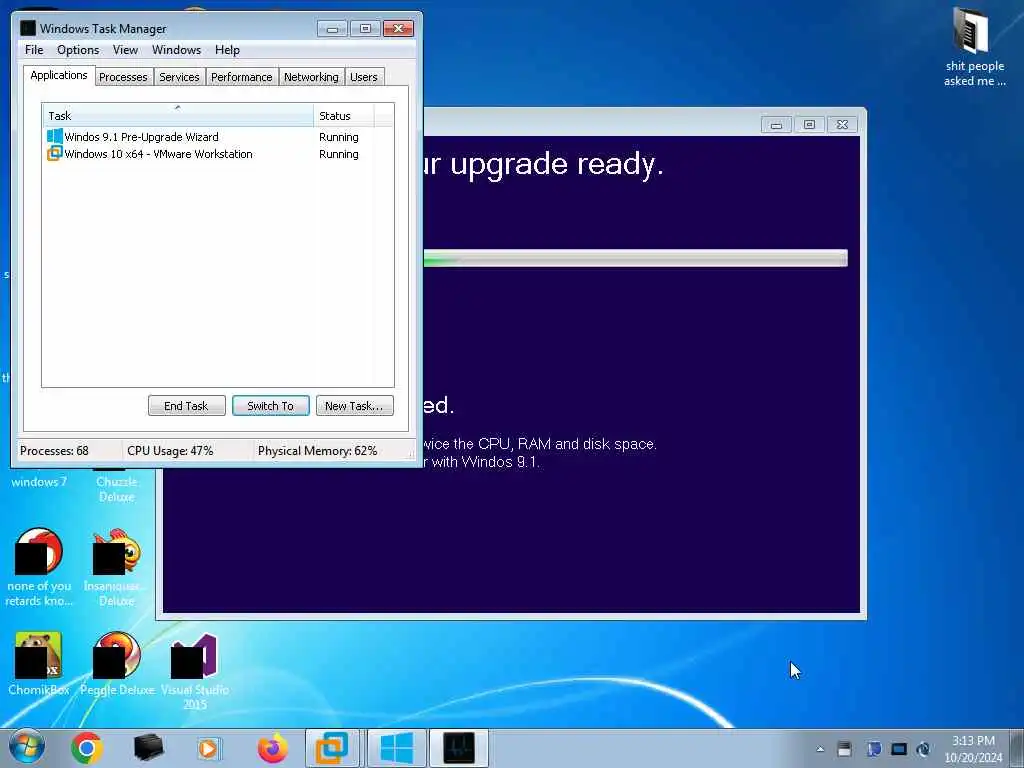Click the 'Physical Memory: 62%' status text
This screenshot has height=768, width=1024.
pyautogui.click(x=317, y=451)
